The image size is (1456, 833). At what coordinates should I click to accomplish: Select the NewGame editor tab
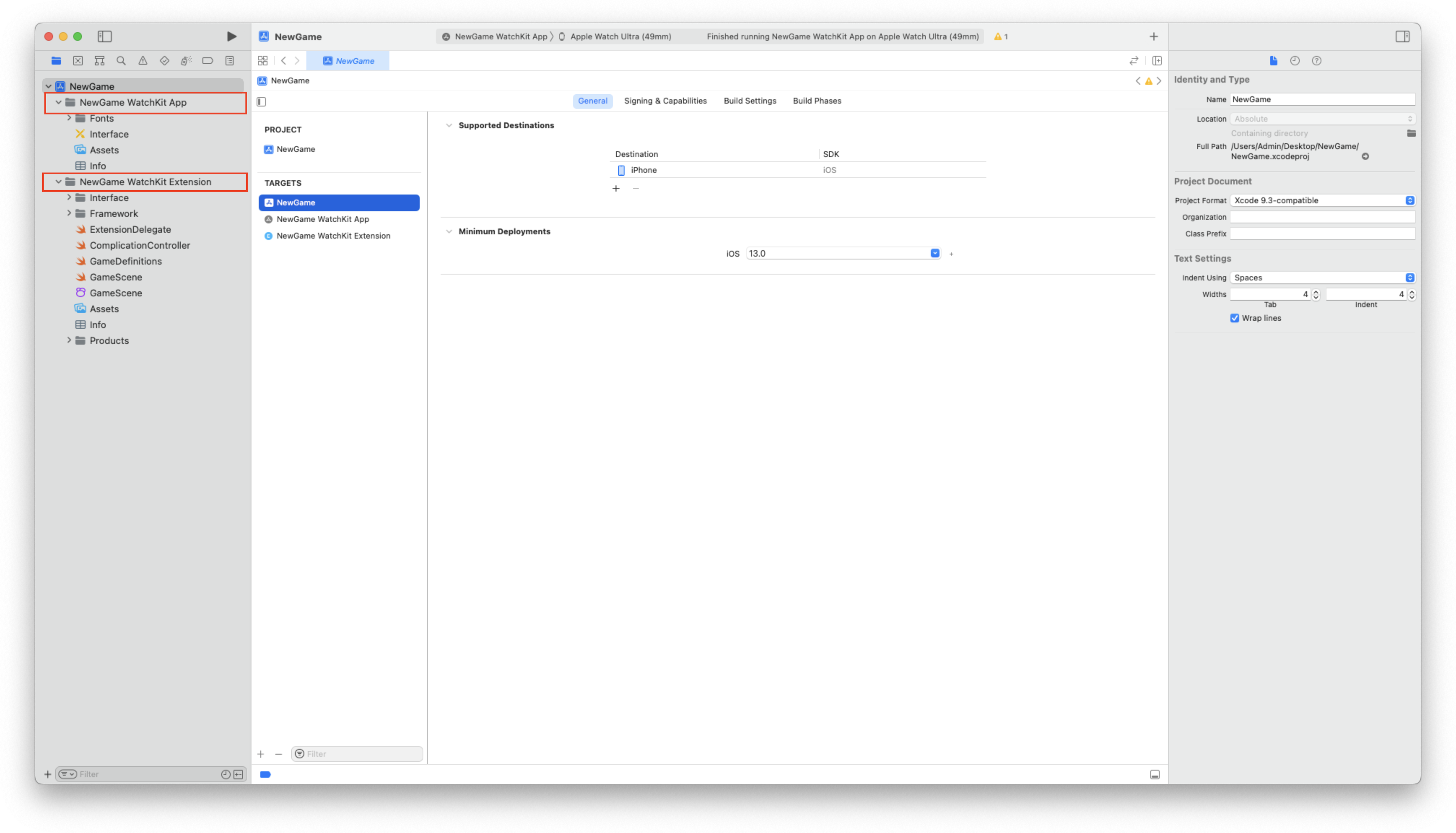(348, 61)
